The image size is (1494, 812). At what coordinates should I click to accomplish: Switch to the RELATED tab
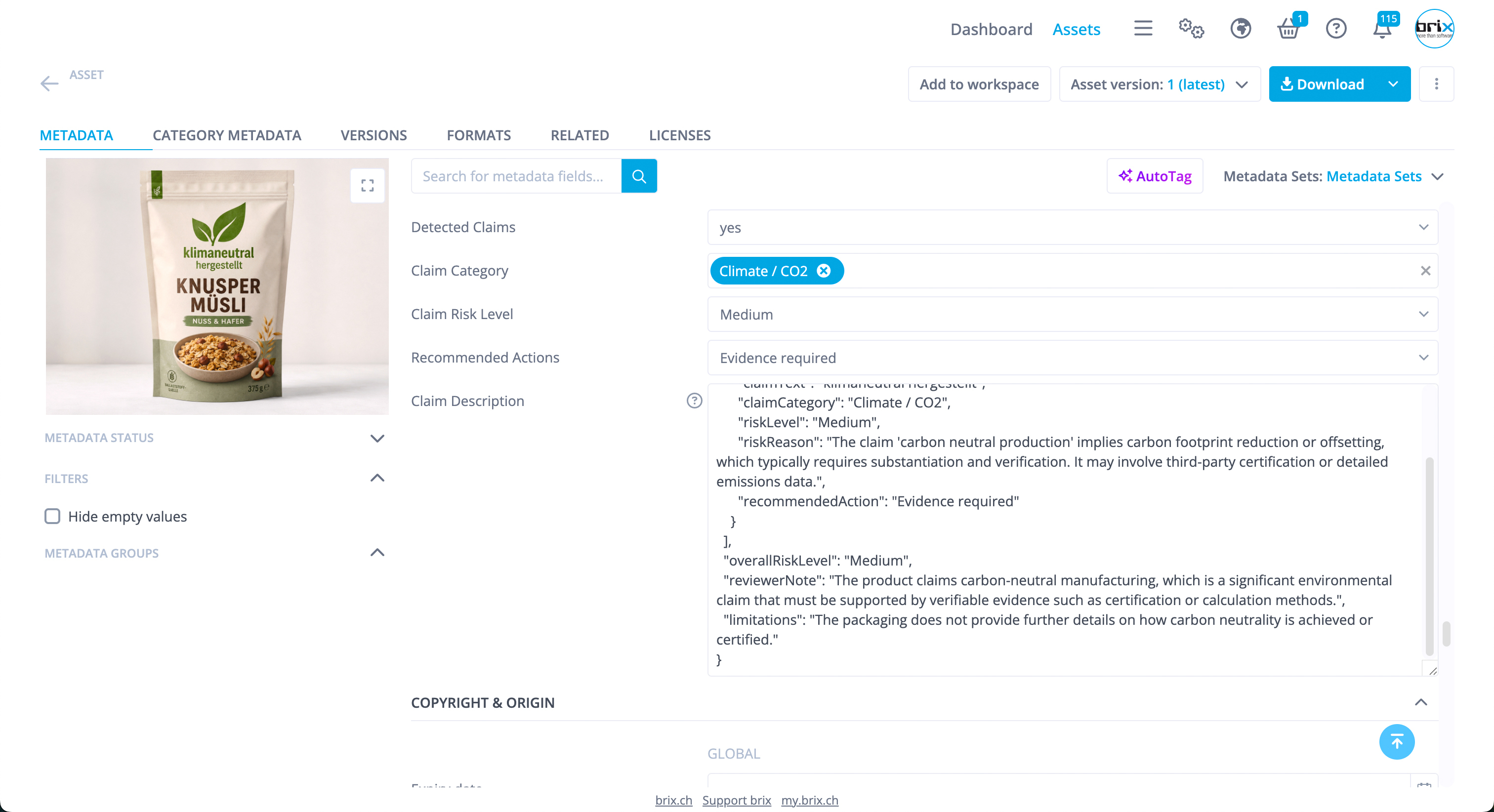[x=580, y=135]
